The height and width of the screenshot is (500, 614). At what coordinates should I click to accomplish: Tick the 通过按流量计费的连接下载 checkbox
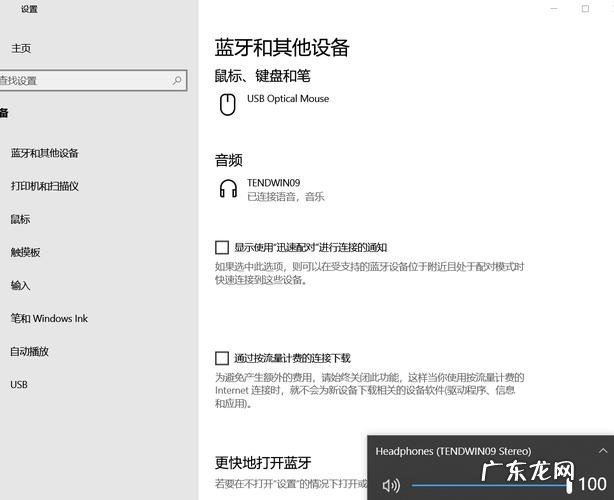[222, 357]
